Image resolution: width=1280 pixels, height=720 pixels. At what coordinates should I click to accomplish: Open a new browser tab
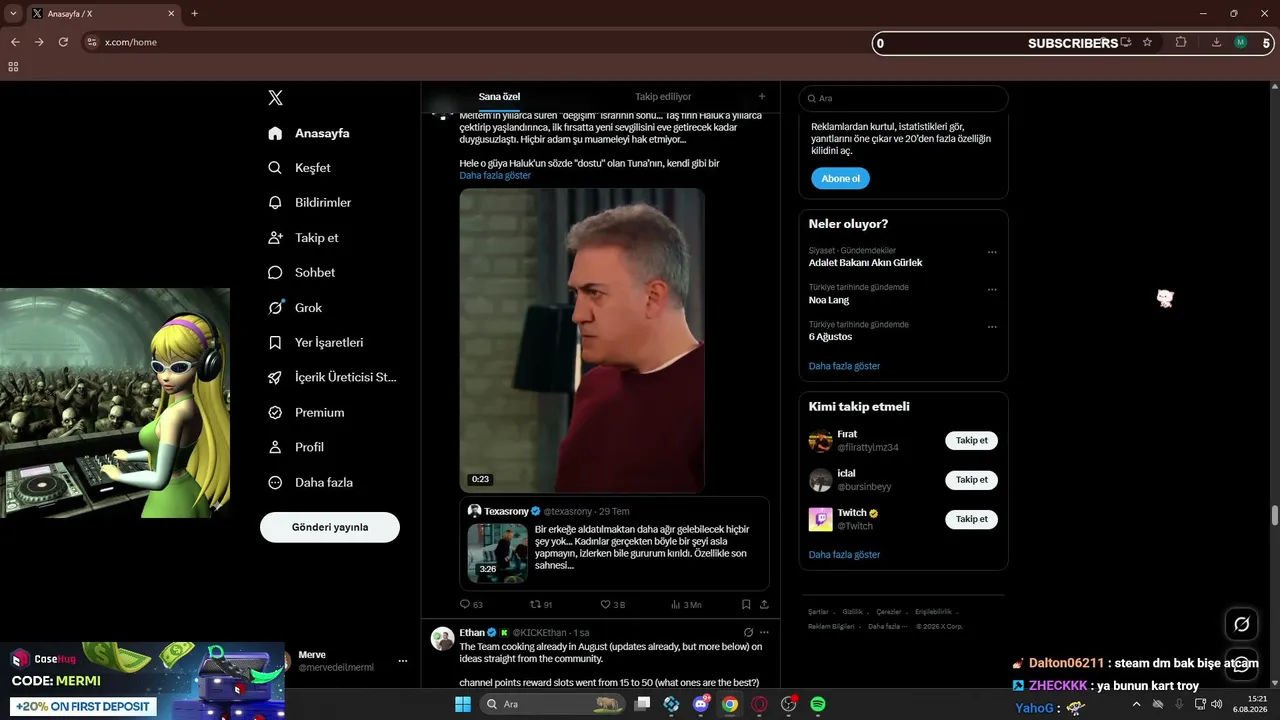tap(194, 14)
